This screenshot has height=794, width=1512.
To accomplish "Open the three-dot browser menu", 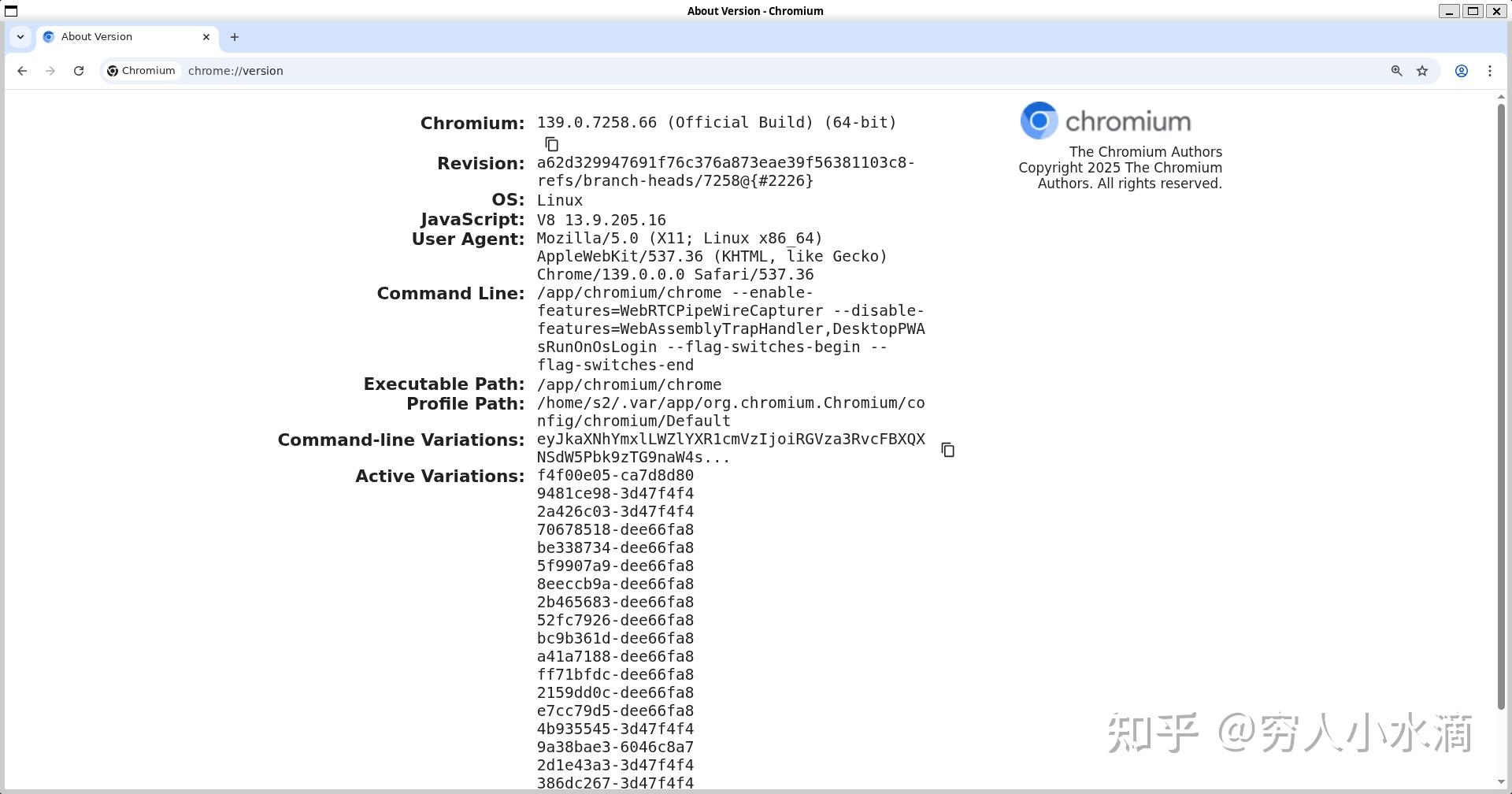I will pos(1490,71).
